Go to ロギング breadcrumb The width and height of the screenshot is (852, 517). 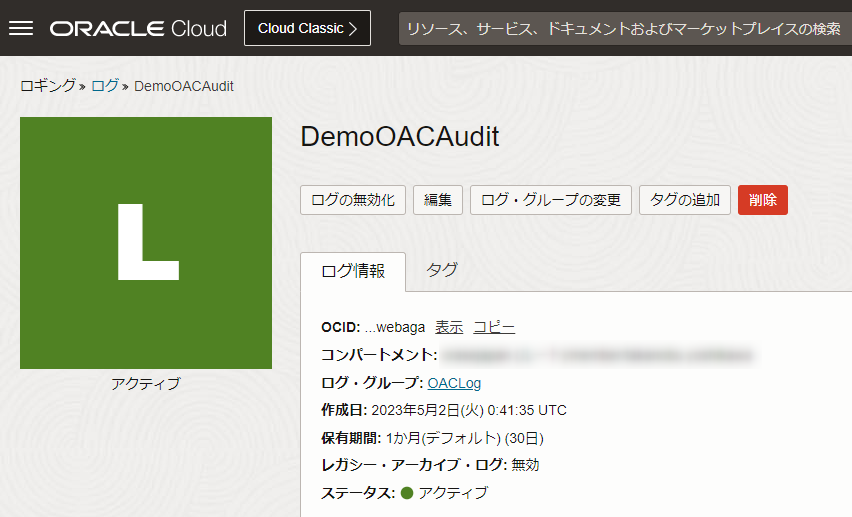[48, 86]
